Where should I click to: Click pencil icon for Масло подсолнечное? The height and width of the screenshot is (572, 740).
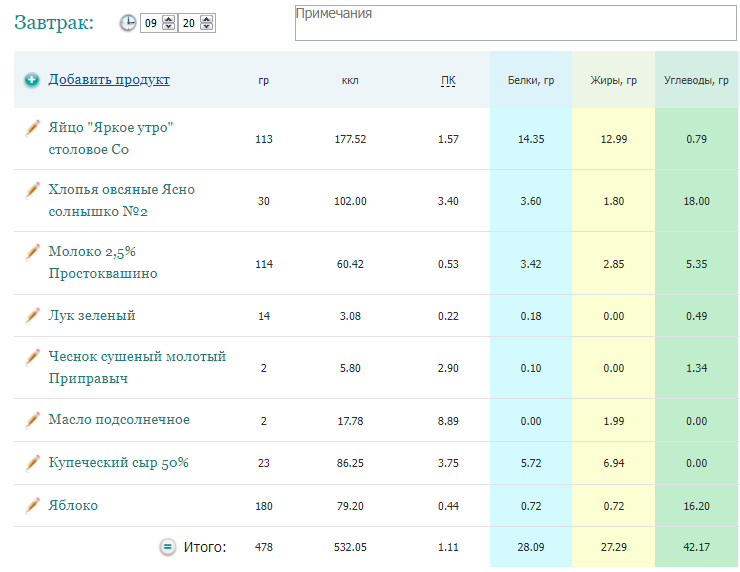pyautogui.click(x=32, y=420)
